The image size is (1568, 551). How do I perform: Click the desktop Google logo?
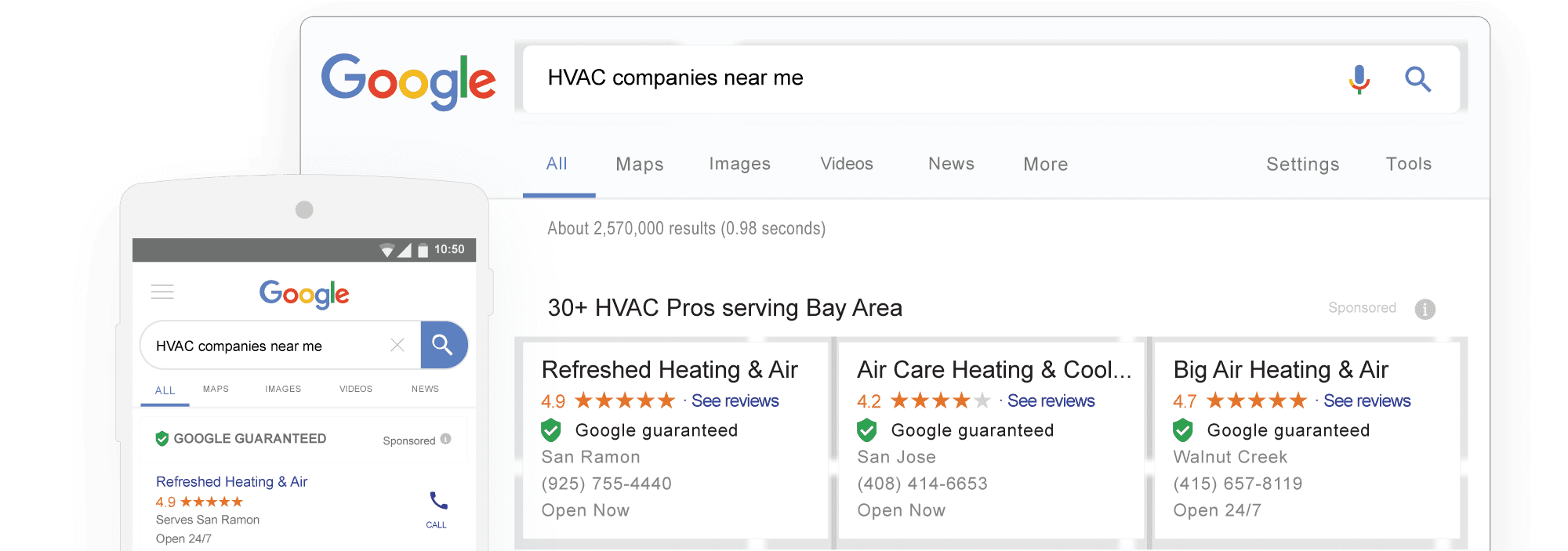pyautogui.click(x=408, y=81)
